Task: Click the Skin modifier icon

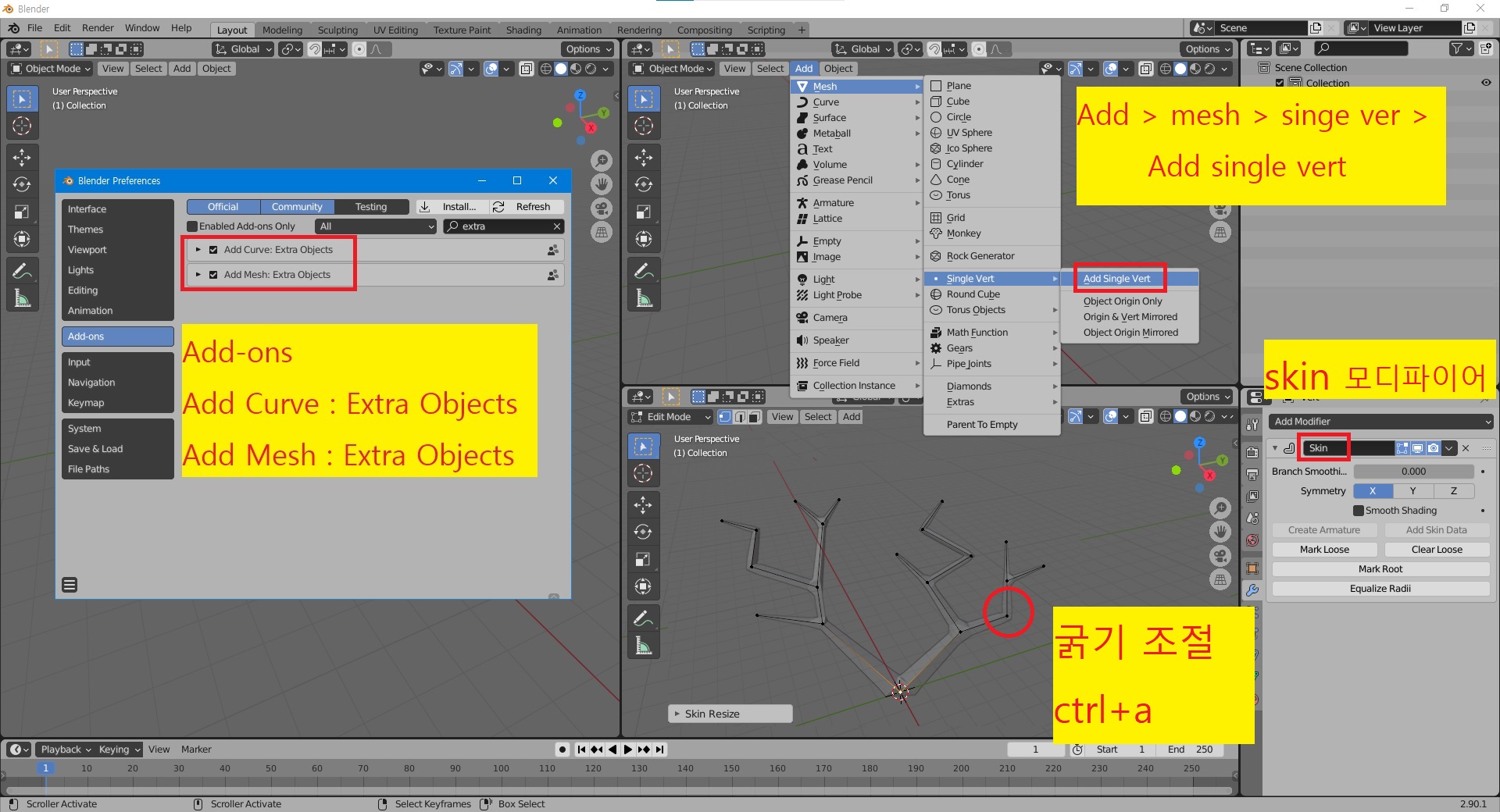Action: [1289, 448]
